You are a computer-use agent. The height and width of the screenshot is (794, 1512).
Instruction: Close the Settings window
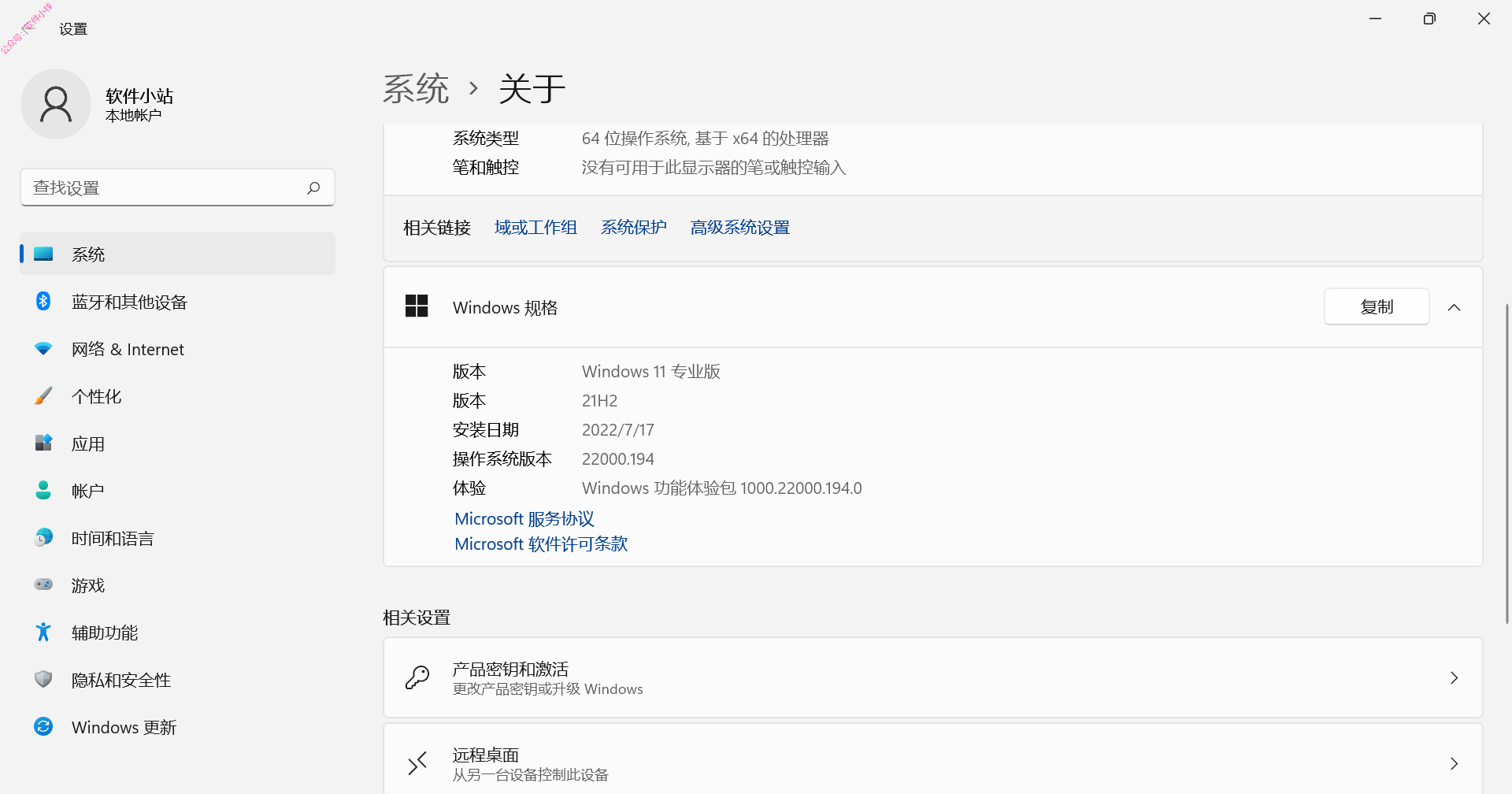pyautogui.click(x=1484, y=19)
